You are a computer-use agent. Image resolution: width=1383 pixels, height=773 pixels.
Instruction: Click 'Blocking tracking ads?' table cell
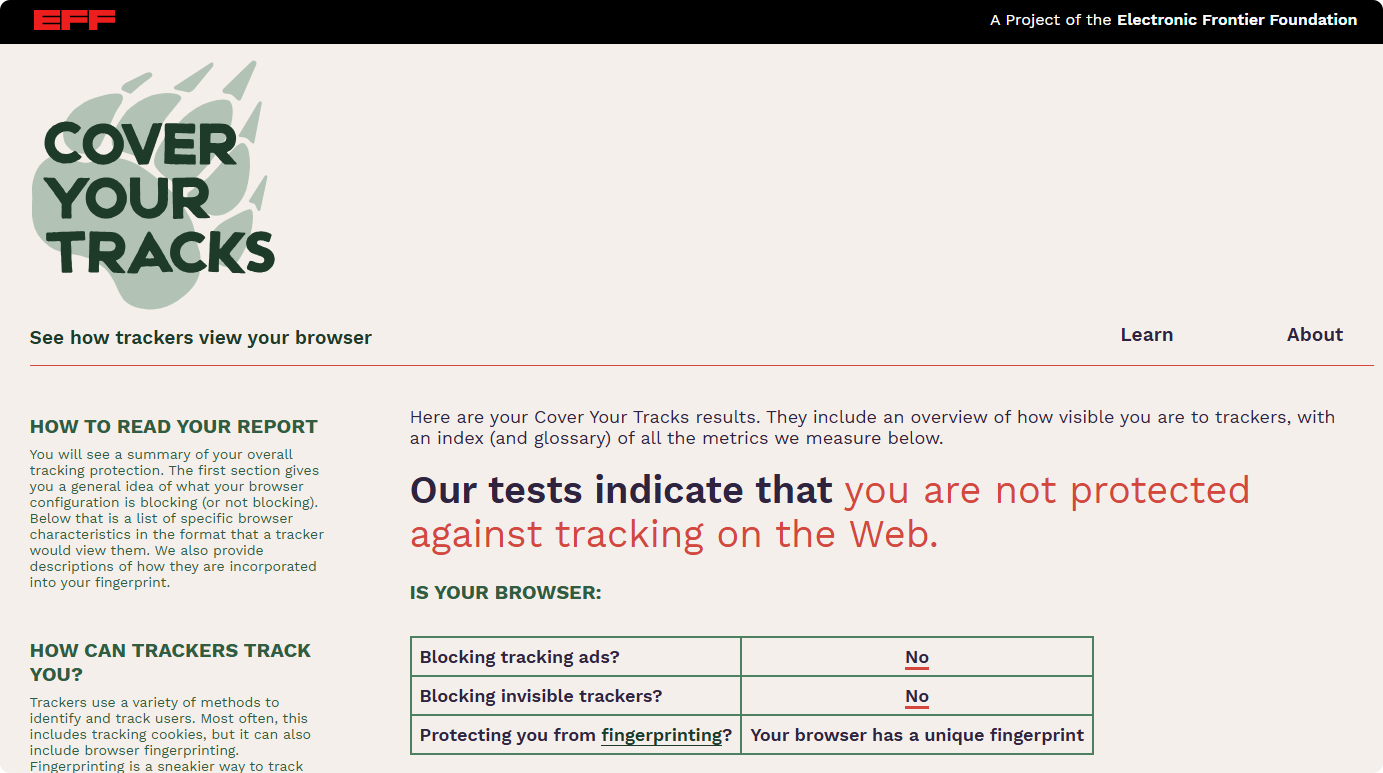[x=576, y=657]
